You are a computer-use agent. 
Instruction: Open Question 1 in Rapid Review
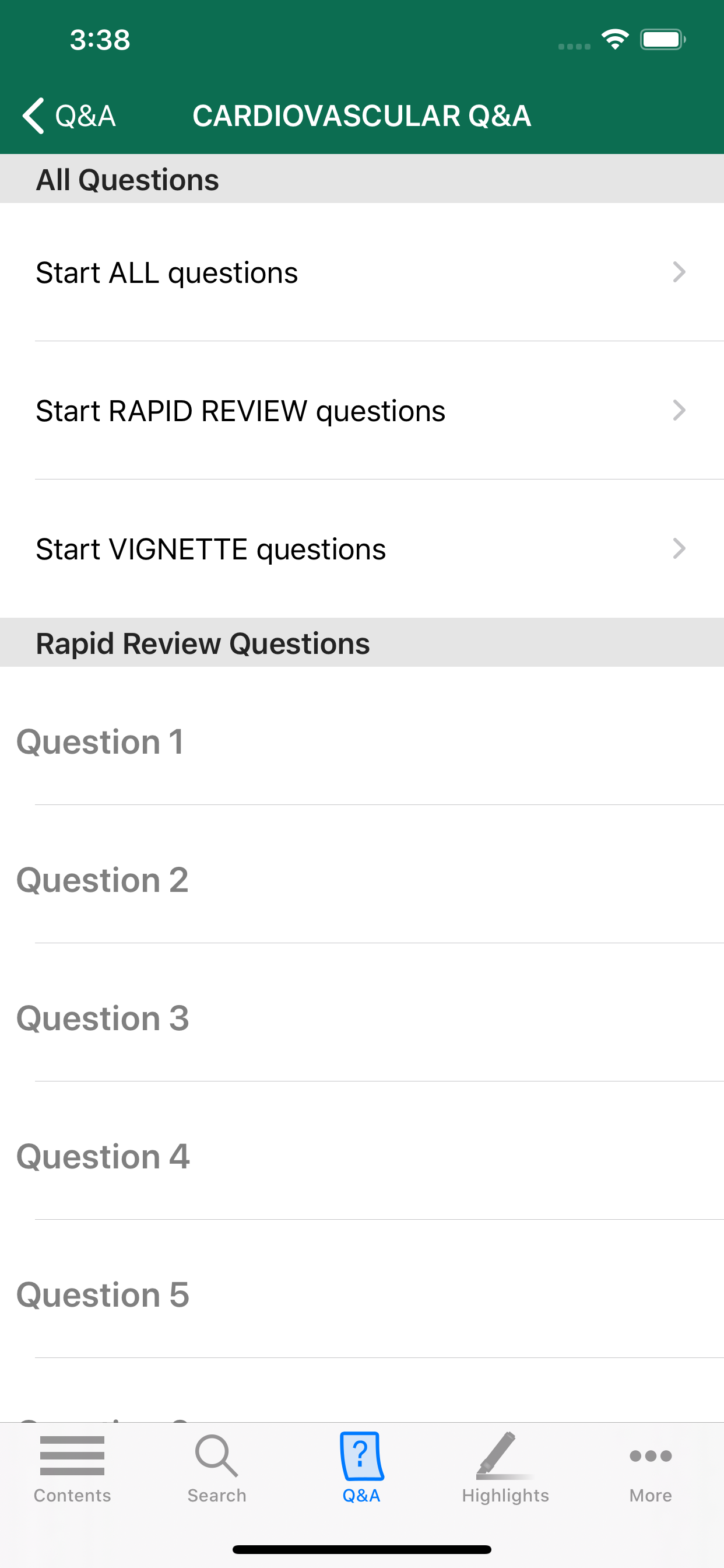[100, 742]
